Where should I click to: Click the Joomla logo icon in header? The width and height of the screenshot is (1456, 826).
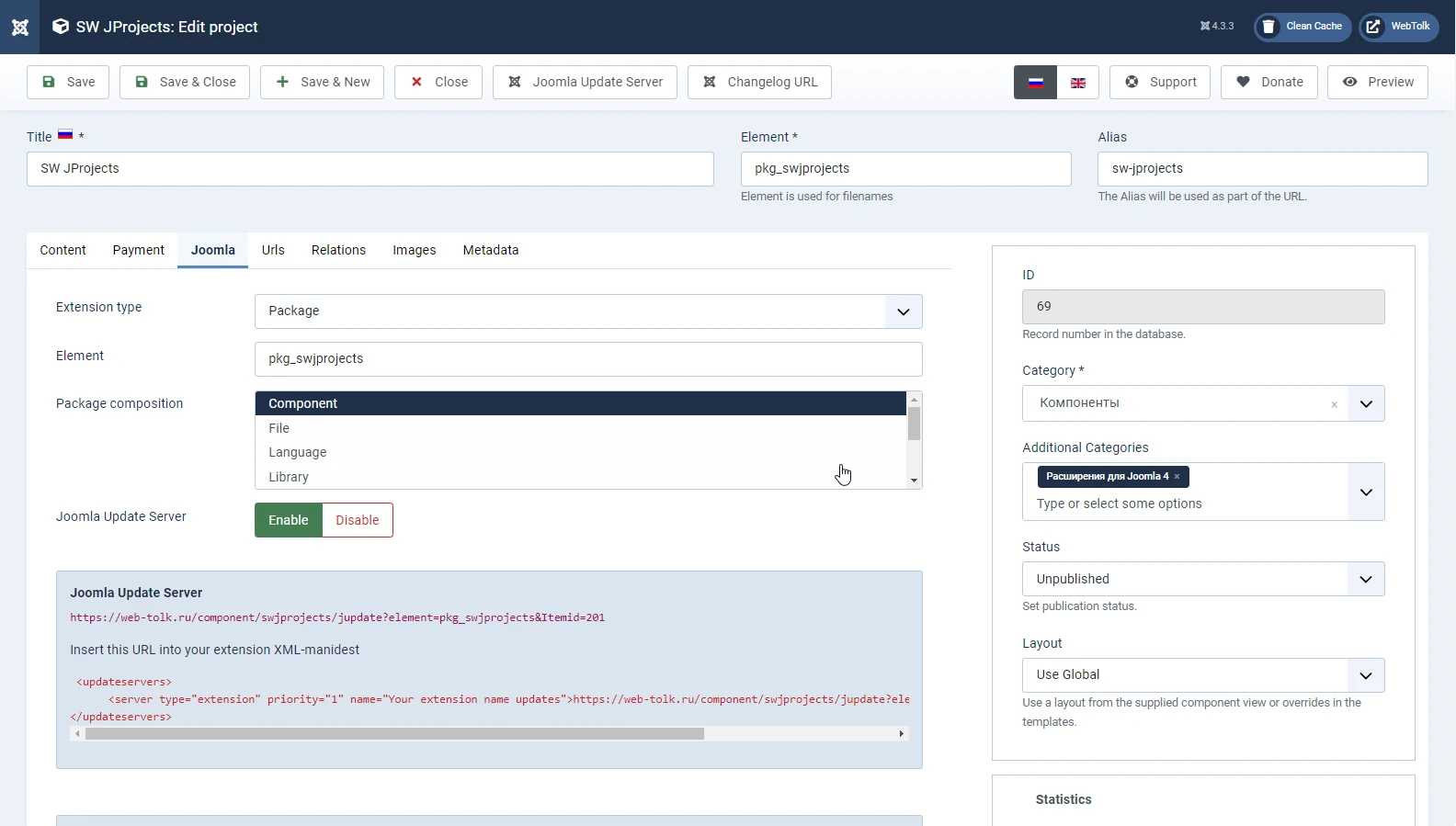[19, 28]
